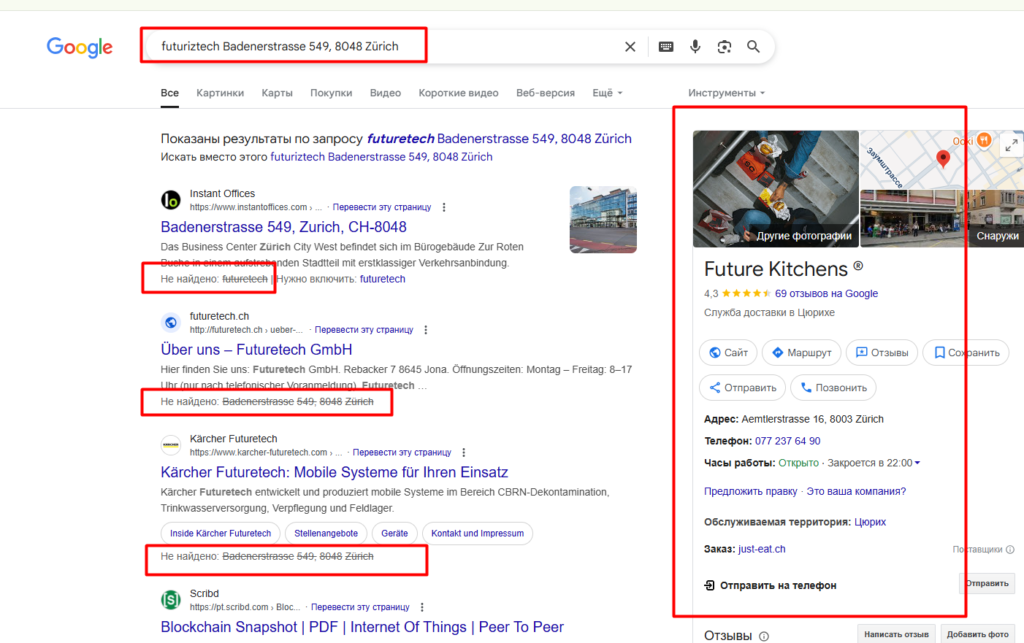The height and width of the screenshot is (643, 1024).
Task: Switch to the Картинки tab
Action: coord(220,93)
